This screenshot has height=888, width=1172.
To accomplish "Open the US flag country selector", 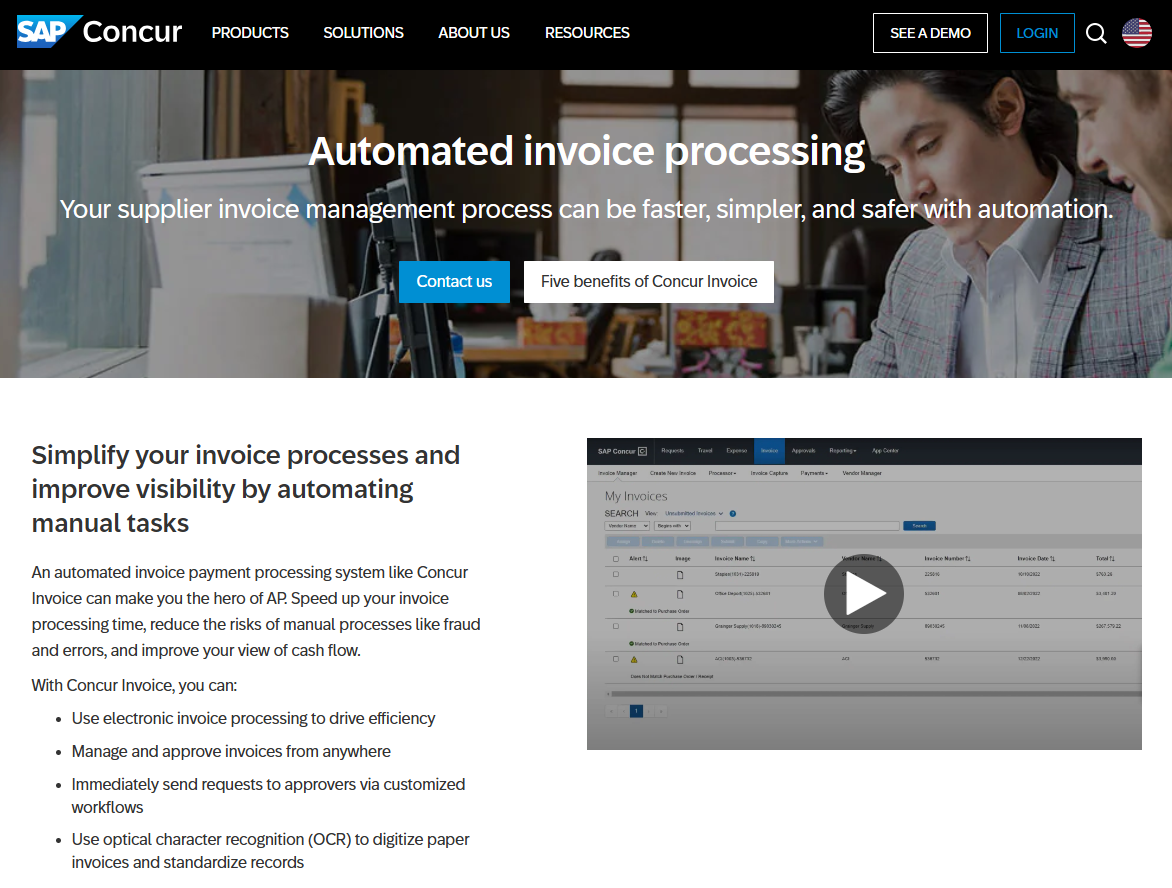I will [1137, 33].
